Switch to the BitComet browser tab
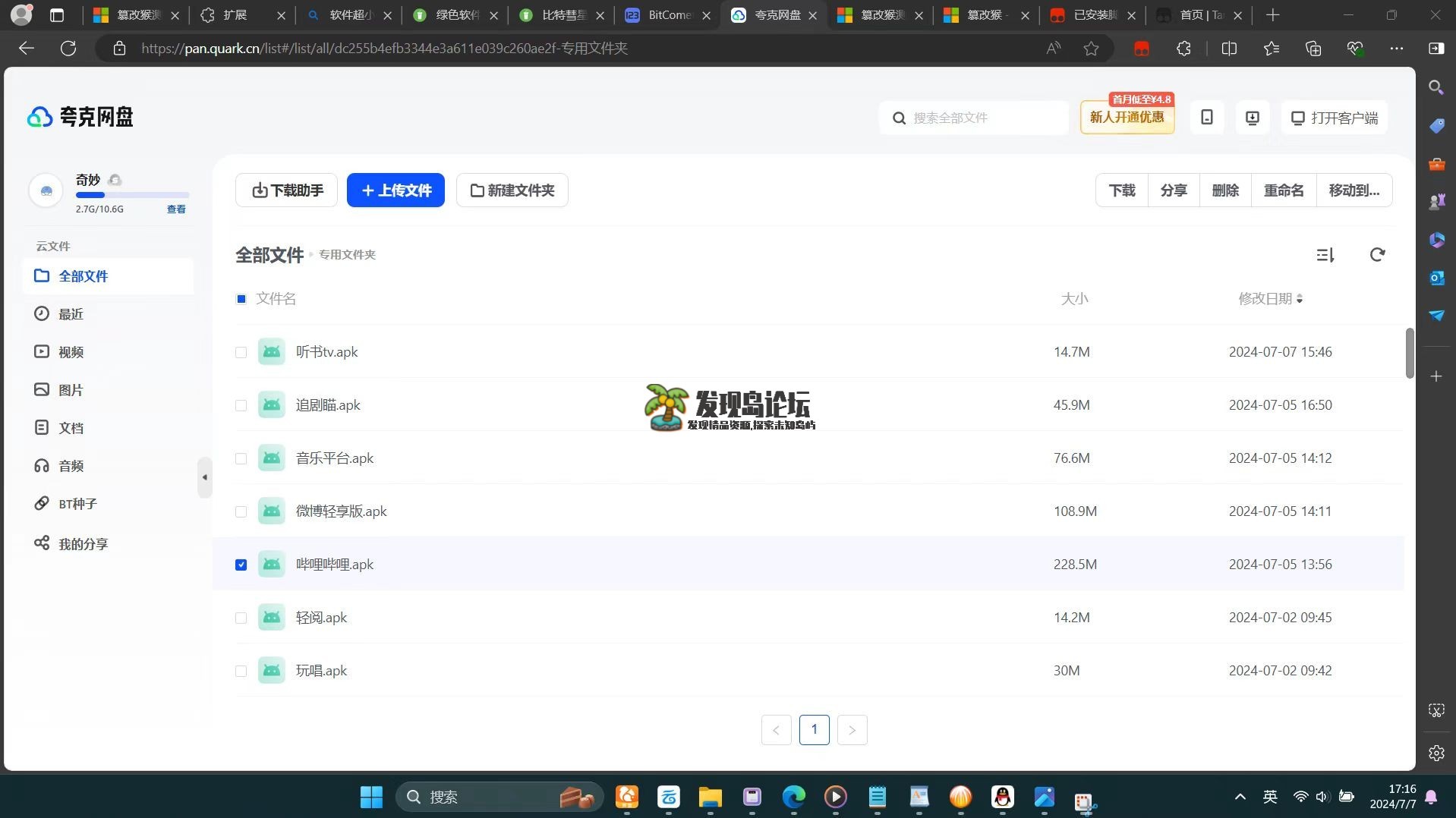 pos(668,15)
